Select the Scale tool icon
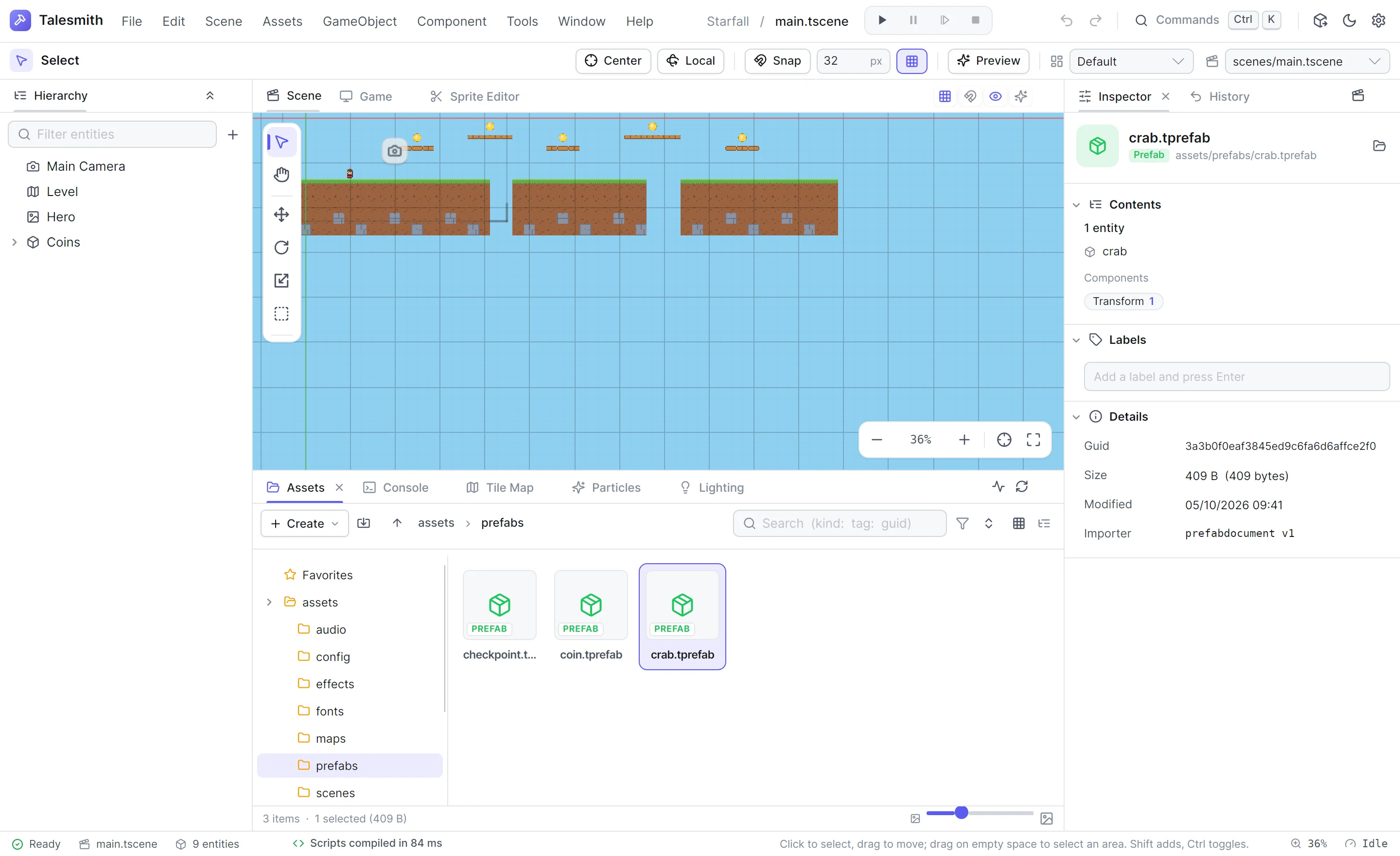This screenshot has height=856, width=1400. coord(281,280)
